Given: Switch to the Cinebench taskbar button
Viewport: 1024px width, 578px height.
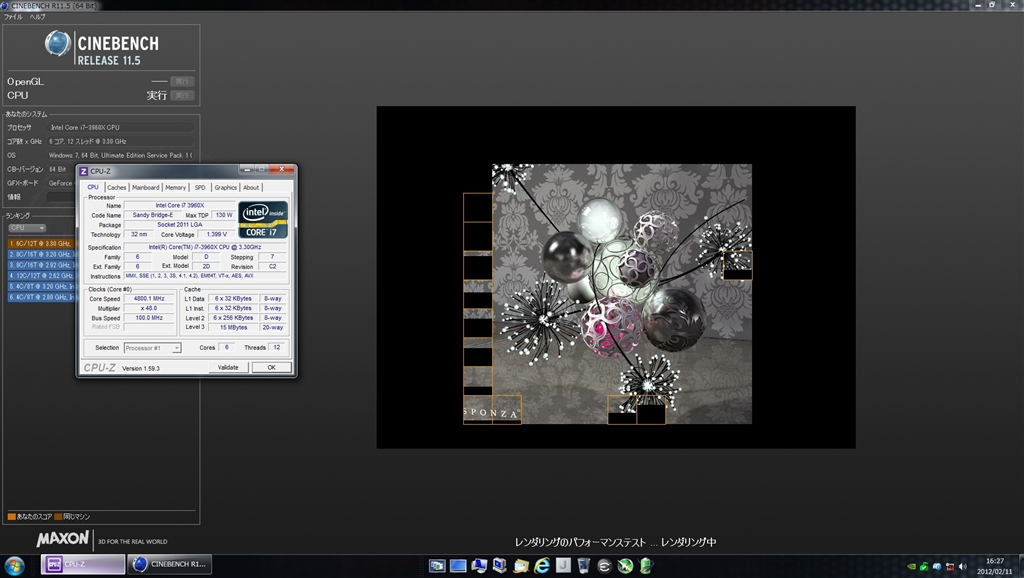Looking at the screenshot, I should pyautogui.click(x=169, y=565).
